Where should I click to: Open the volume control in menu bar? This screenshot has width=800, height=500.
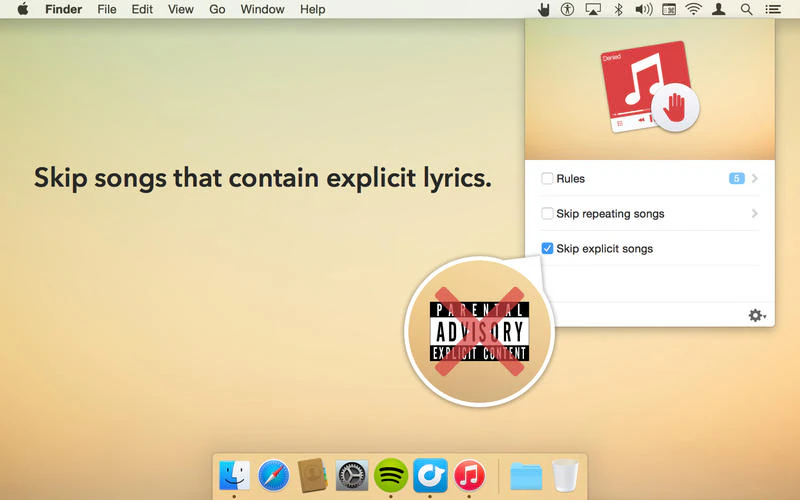point(644,9)
